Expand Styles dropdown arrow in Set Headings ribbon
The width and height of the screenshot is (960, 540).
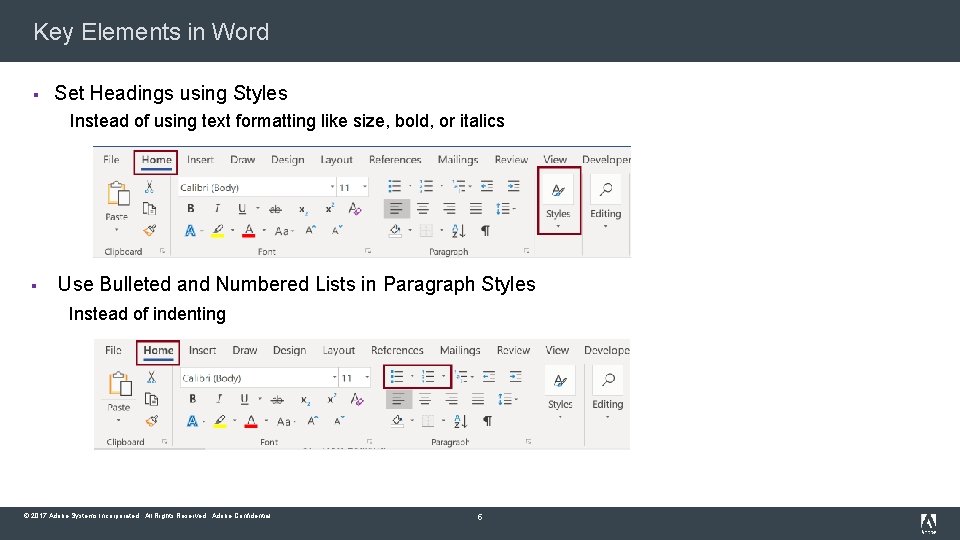click(x=558, y=227)
